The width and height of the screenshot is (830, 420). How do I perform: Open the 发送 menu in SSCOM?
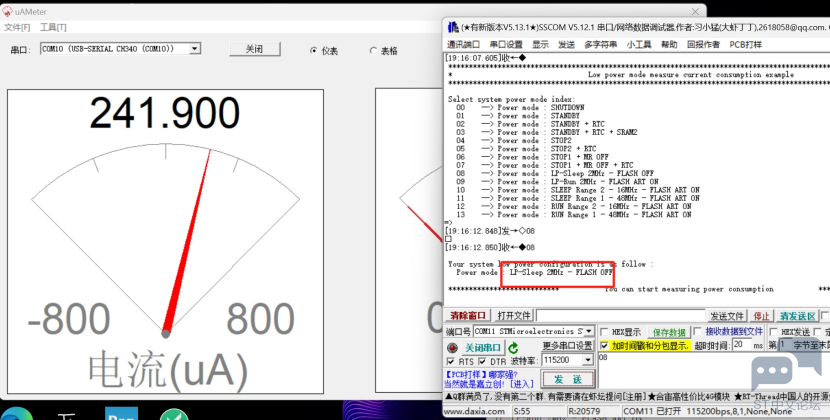tap(566, 44)
